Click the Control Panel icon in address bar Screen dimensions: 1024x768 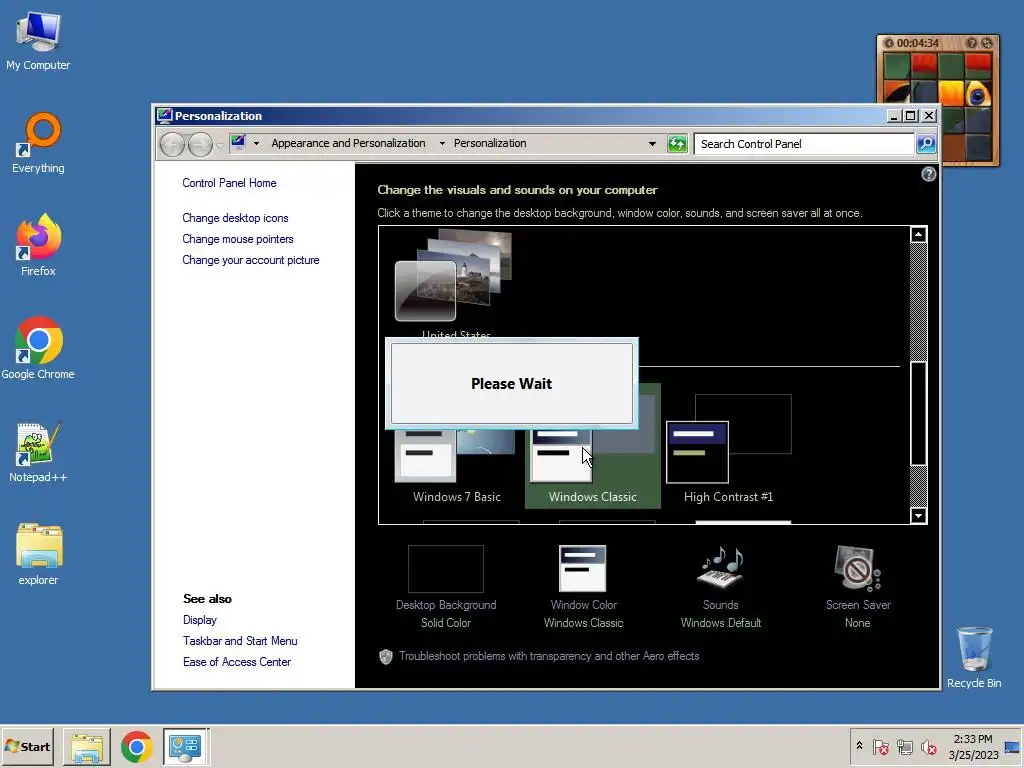tap(238, 142)
